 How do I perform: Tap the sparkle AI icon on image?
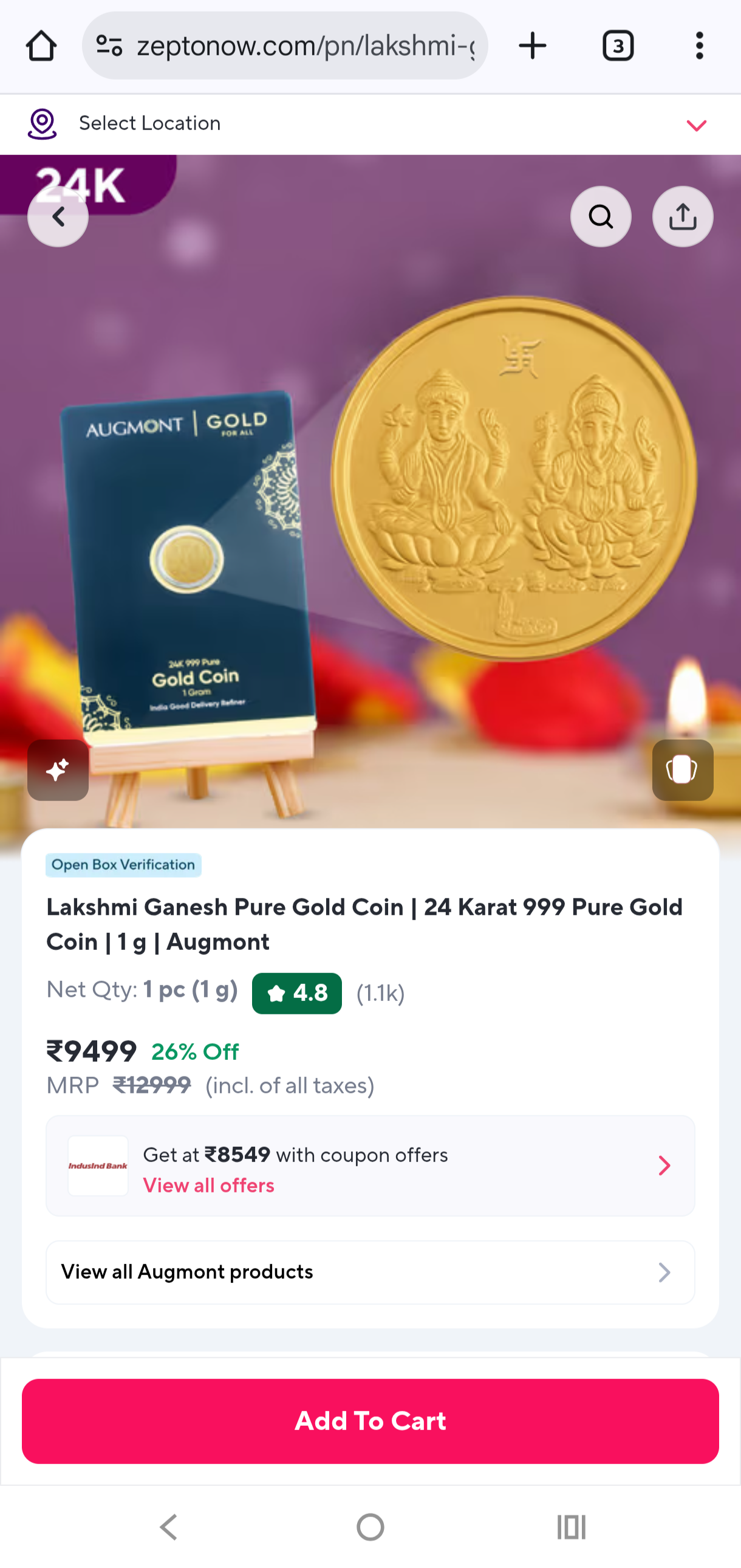click(x=58, y=770)
